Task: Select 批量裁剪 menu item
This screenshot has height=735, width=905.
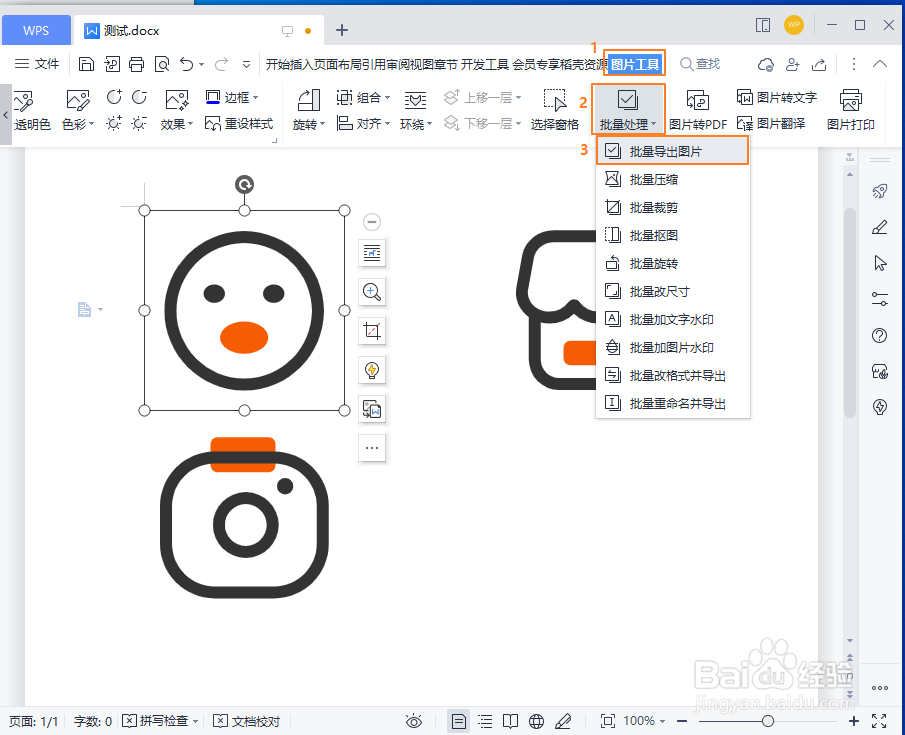Action: click(672, 207)
